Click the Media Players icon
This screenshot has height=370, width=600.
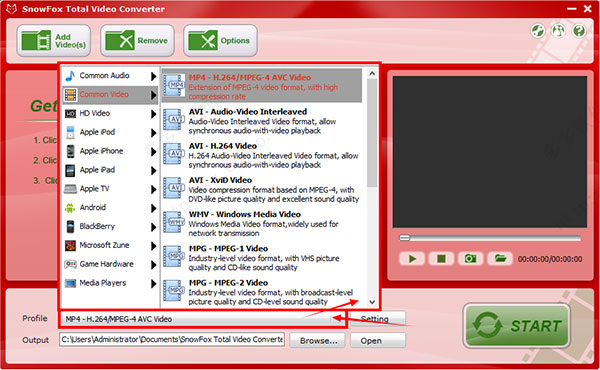point(70,283)
